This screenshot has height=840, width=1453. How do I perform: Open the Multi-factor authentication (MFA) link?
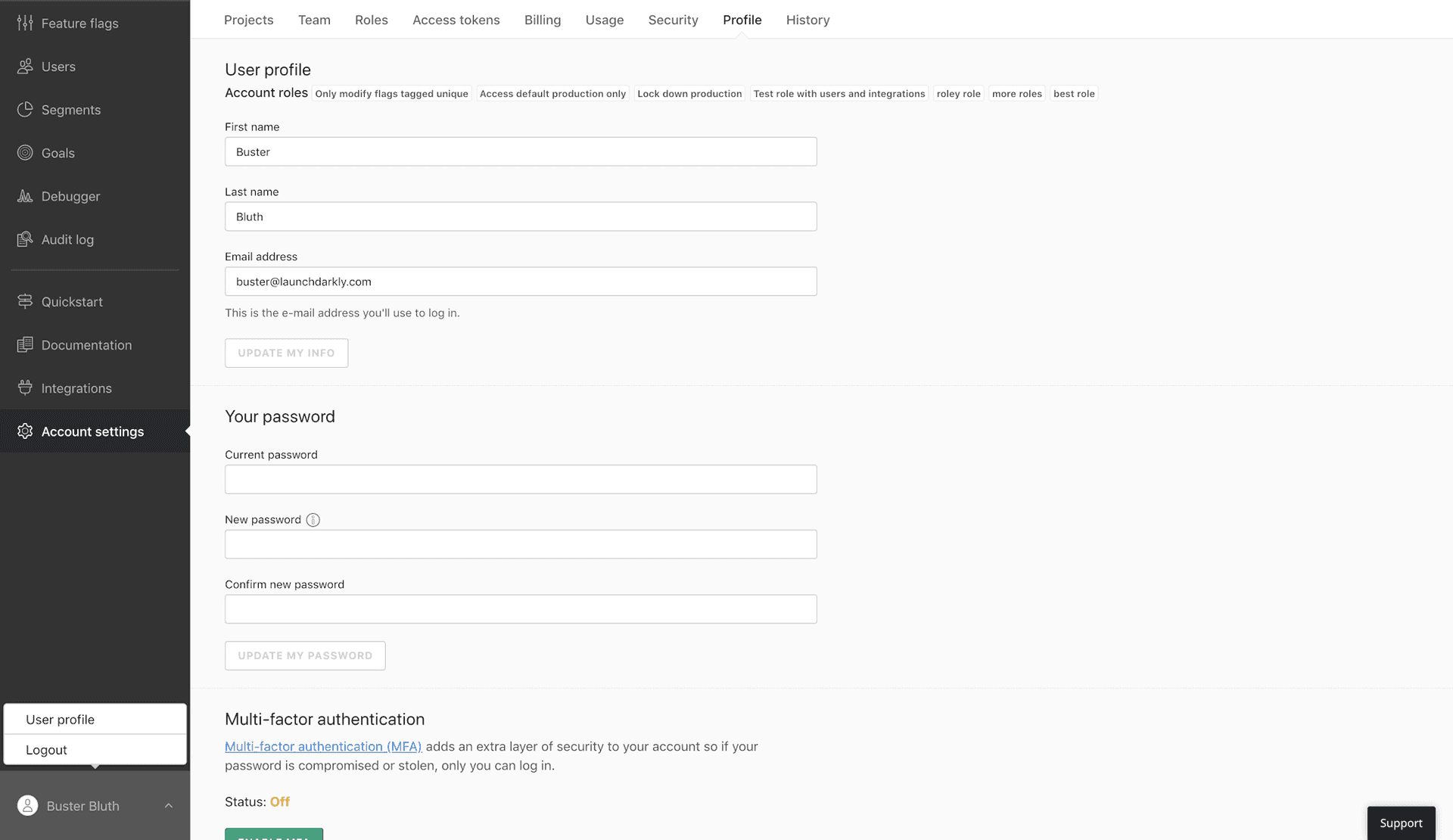[323, 746]
